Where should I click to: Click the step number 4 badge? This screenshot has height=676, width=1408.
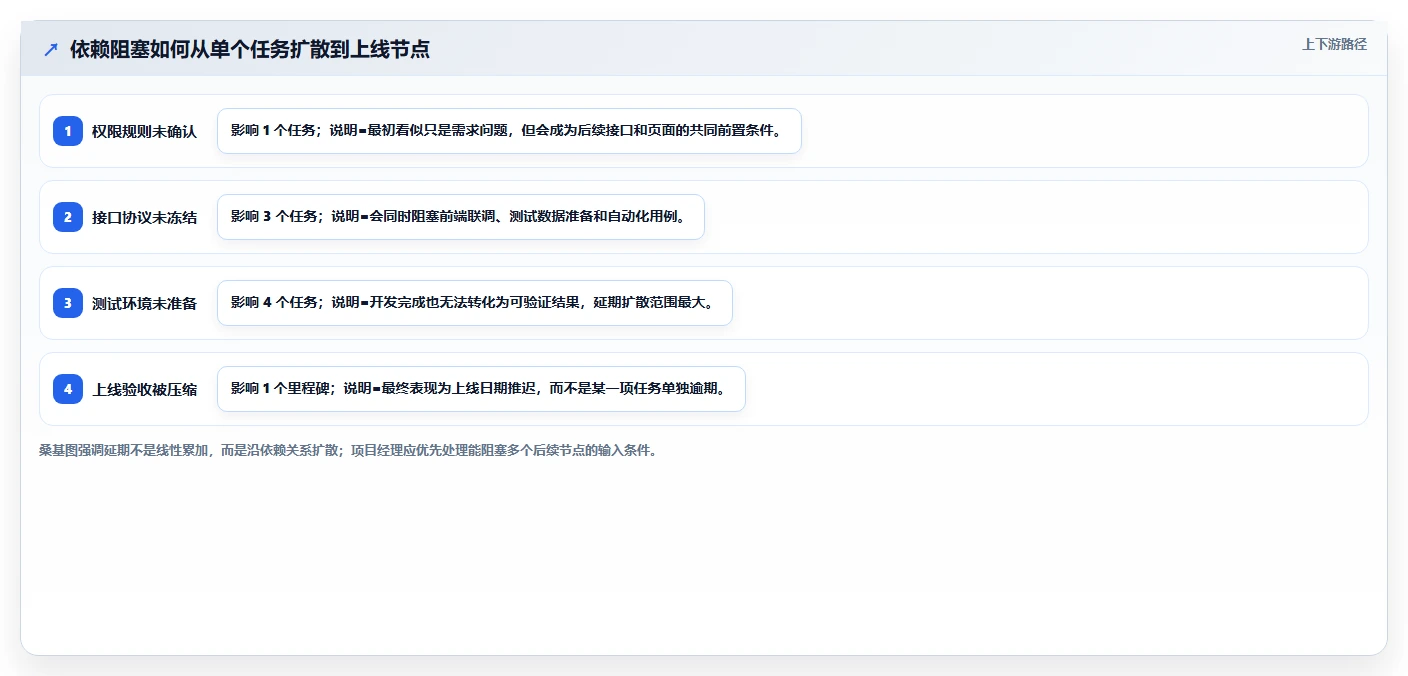pyautogui.click(x=68, y=389)
